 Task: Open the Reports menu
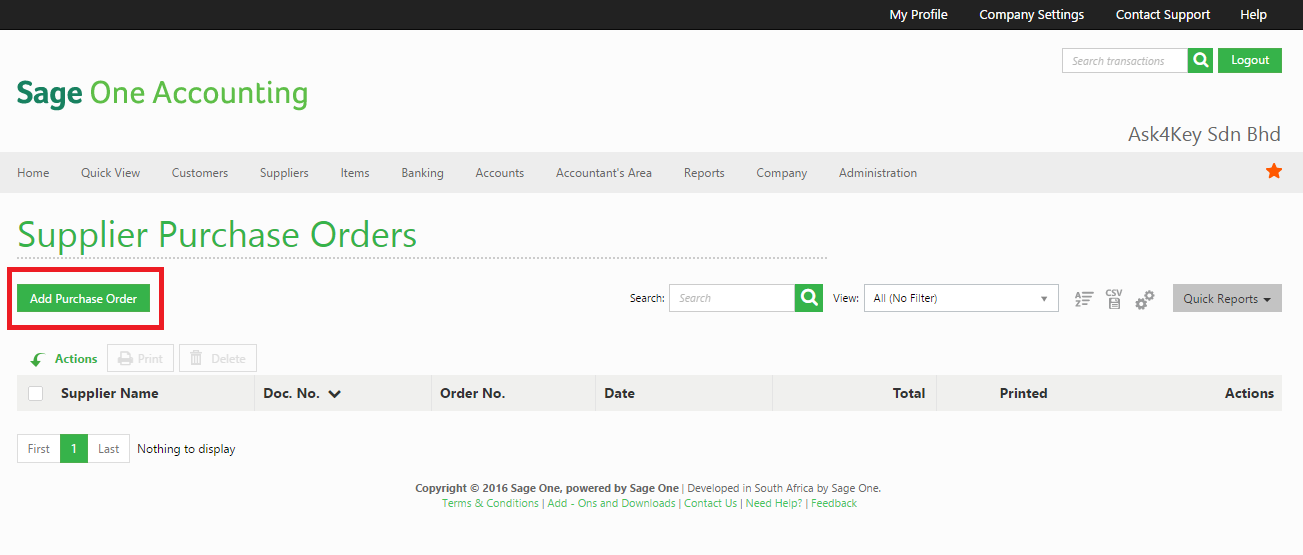click(x=704, y=173)
